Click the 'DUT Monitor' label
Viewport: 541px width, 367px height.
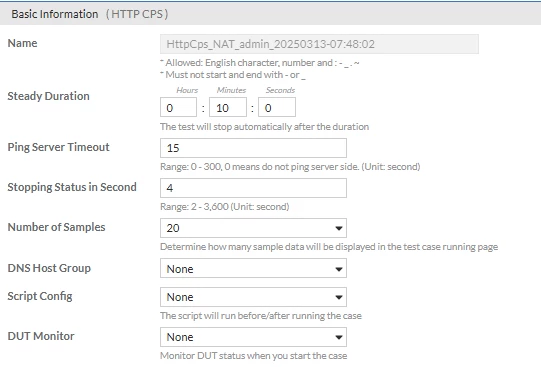(41, 336)
